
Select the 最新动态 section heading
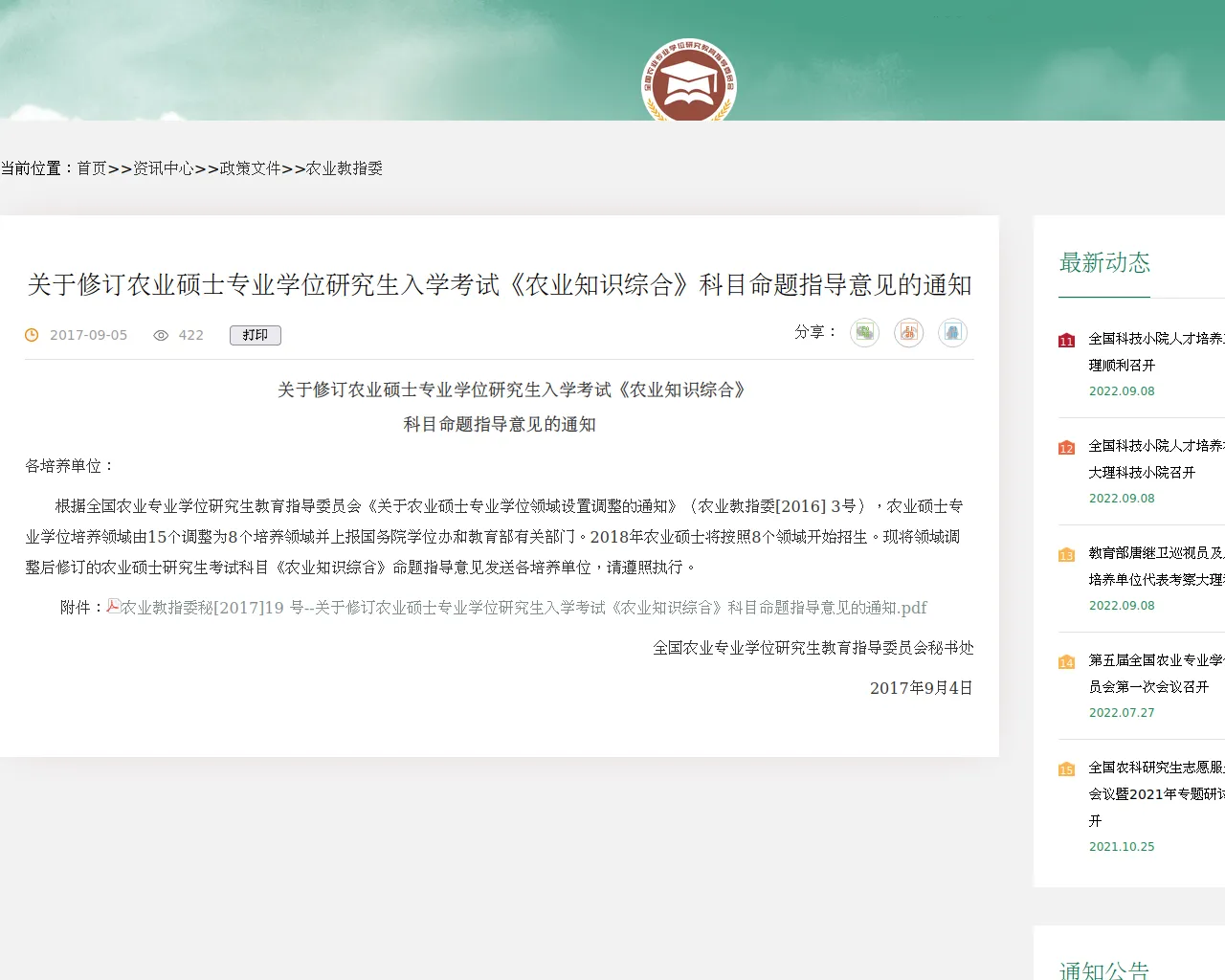pos(1104,263)
